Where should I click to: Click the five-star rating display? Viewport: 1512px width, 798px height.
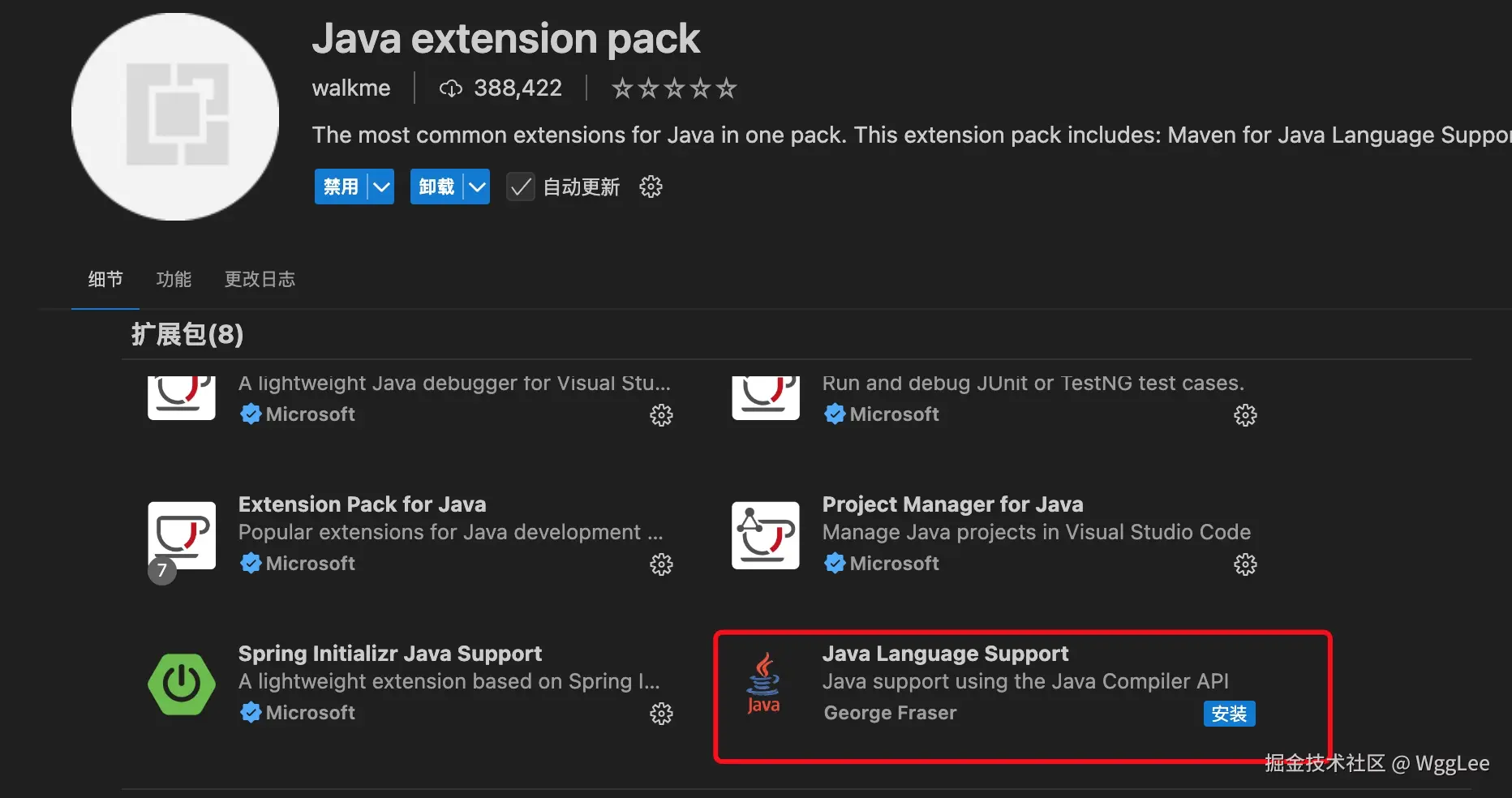(673, 88)
